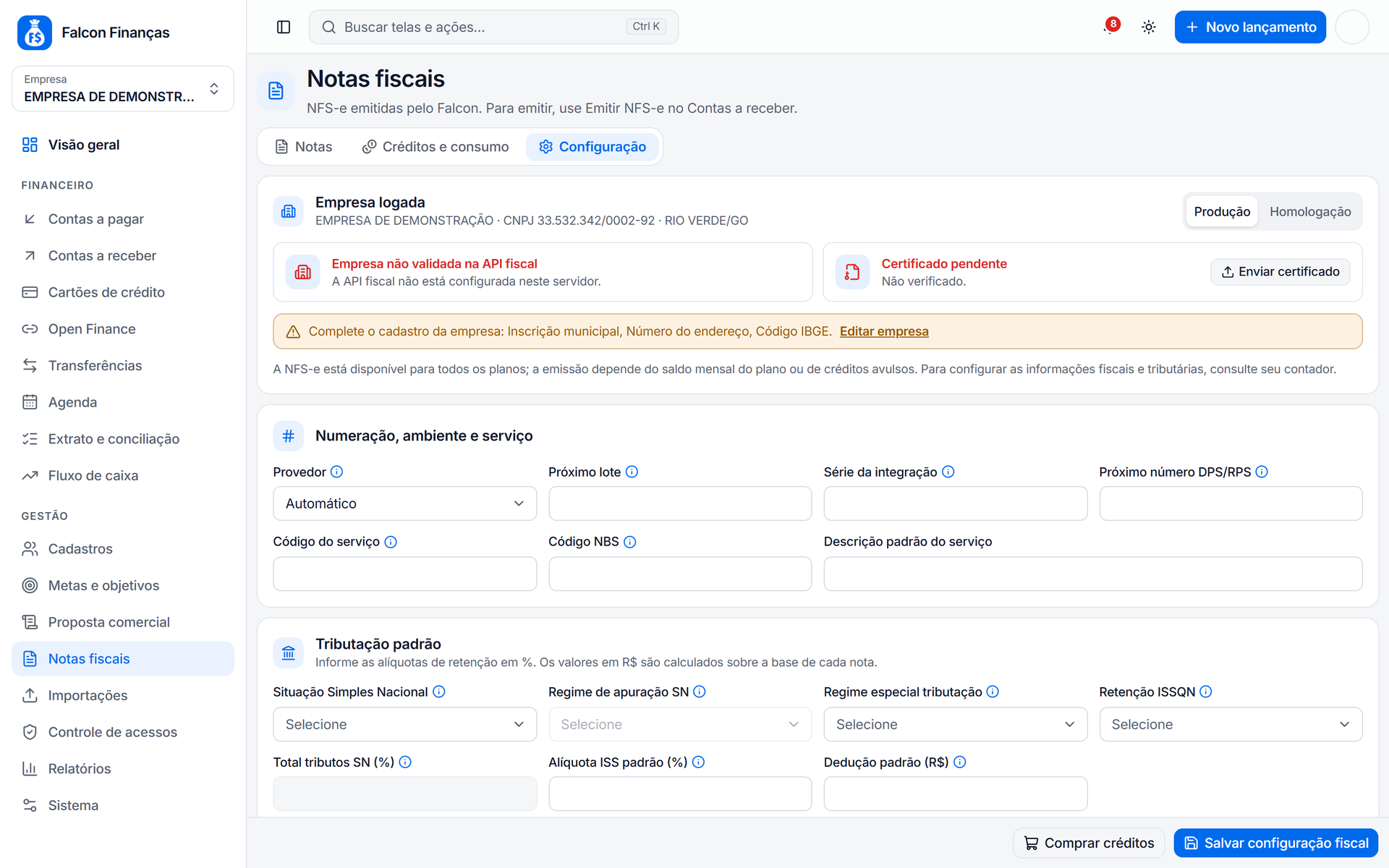Click Enviar certificado button
The image size is (1389, 868).
pos(1280,272)
